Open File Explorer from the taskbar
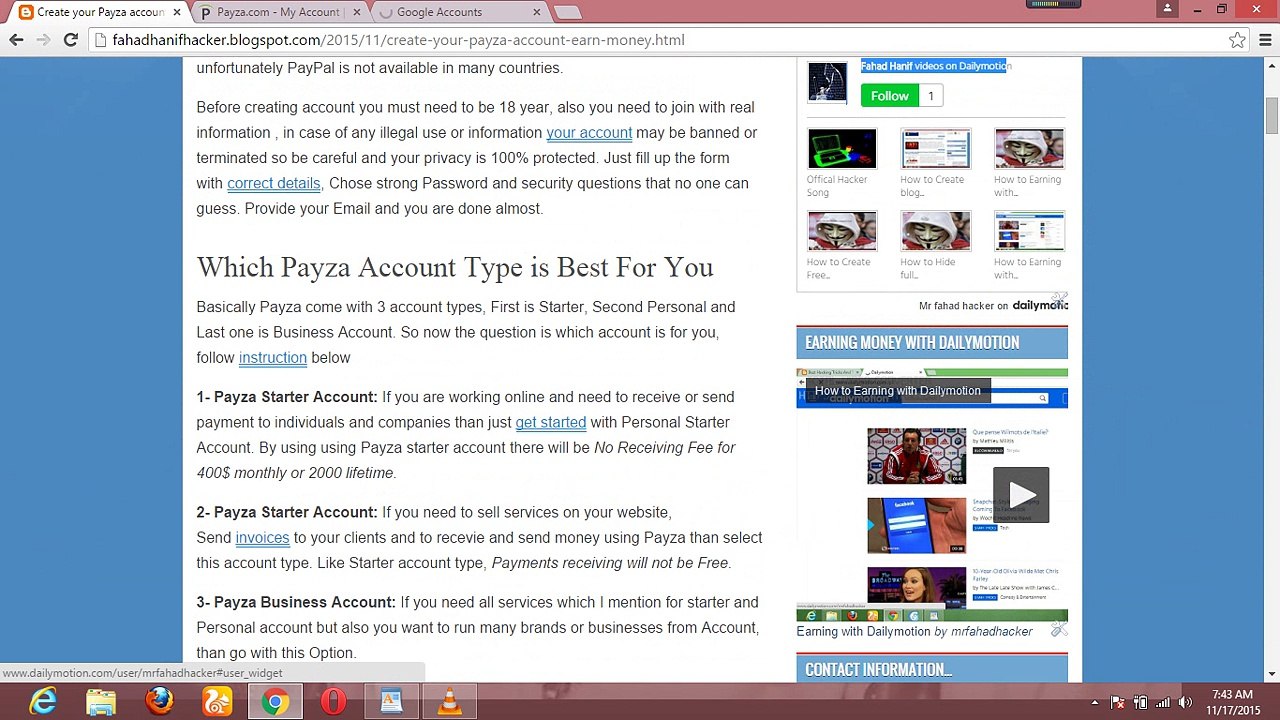 [101, 702]
